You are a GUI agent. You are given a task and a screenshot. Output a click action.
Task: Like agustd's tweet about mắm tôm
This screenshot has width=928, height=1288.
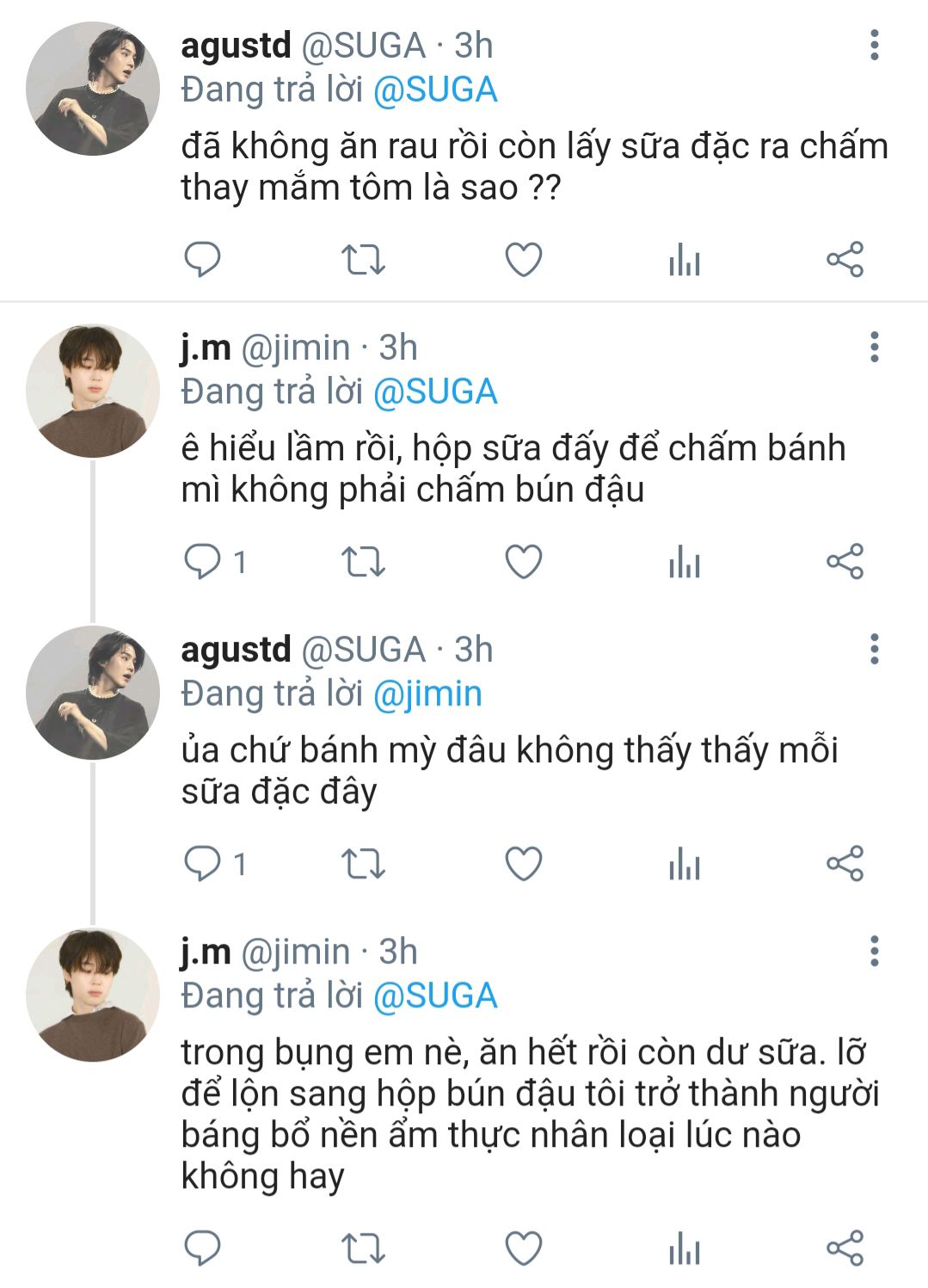[523, 259]
